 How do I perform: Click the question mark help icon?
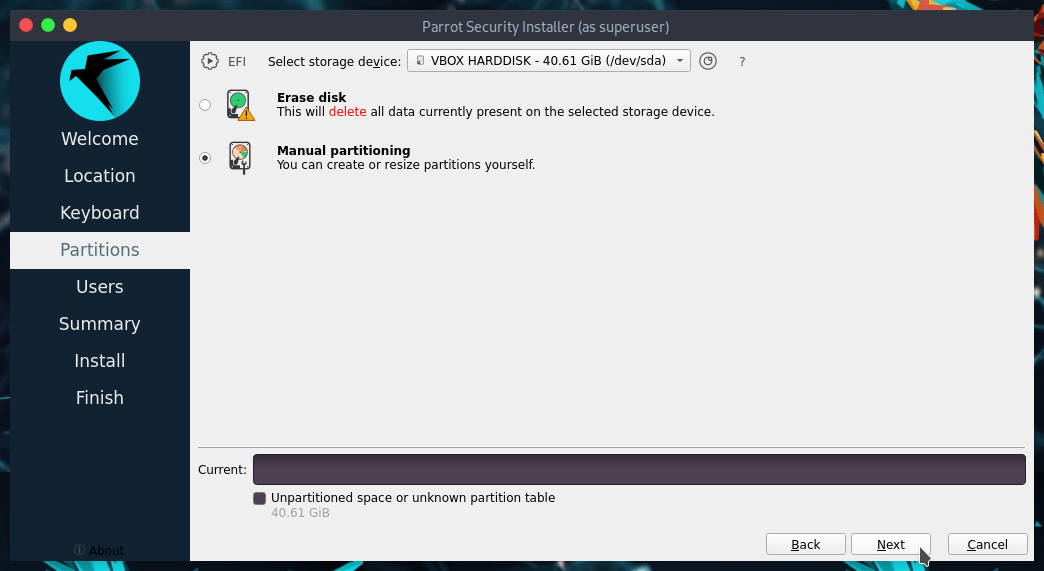pyautogui.click(x=742, y=62)
